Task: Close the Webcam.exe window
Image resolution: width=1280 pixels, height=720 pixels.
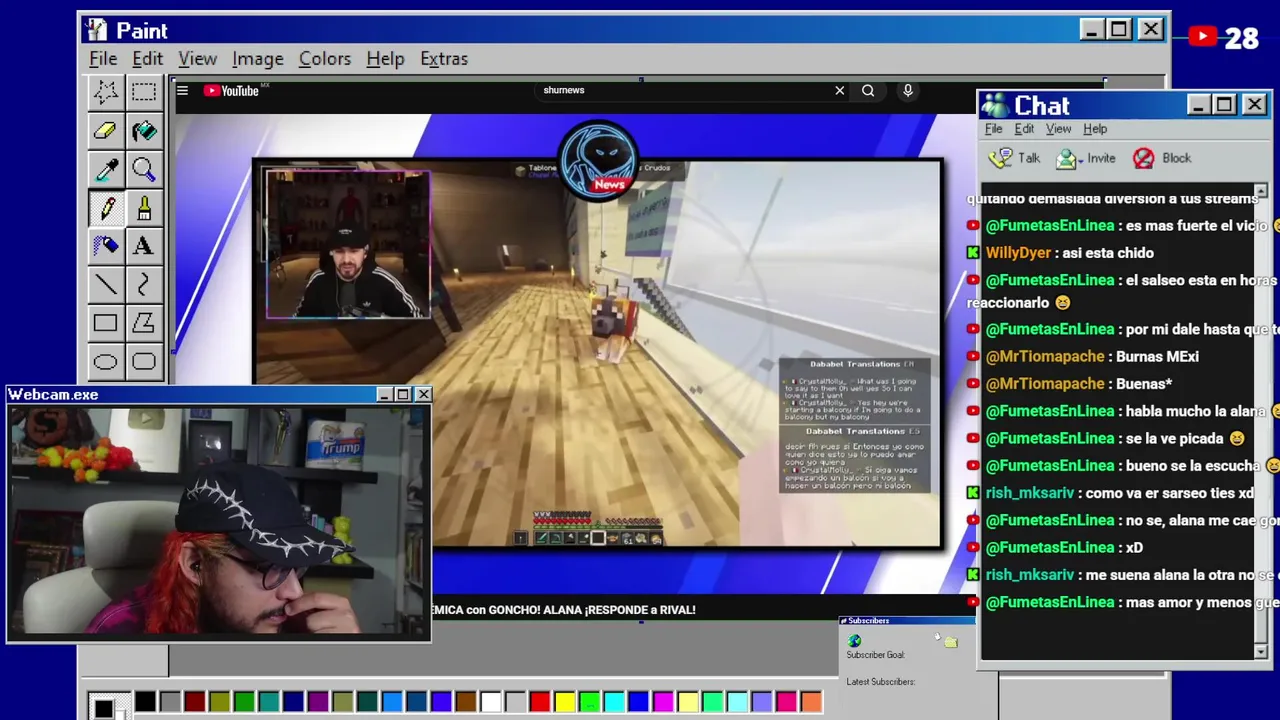Action: 423,395
